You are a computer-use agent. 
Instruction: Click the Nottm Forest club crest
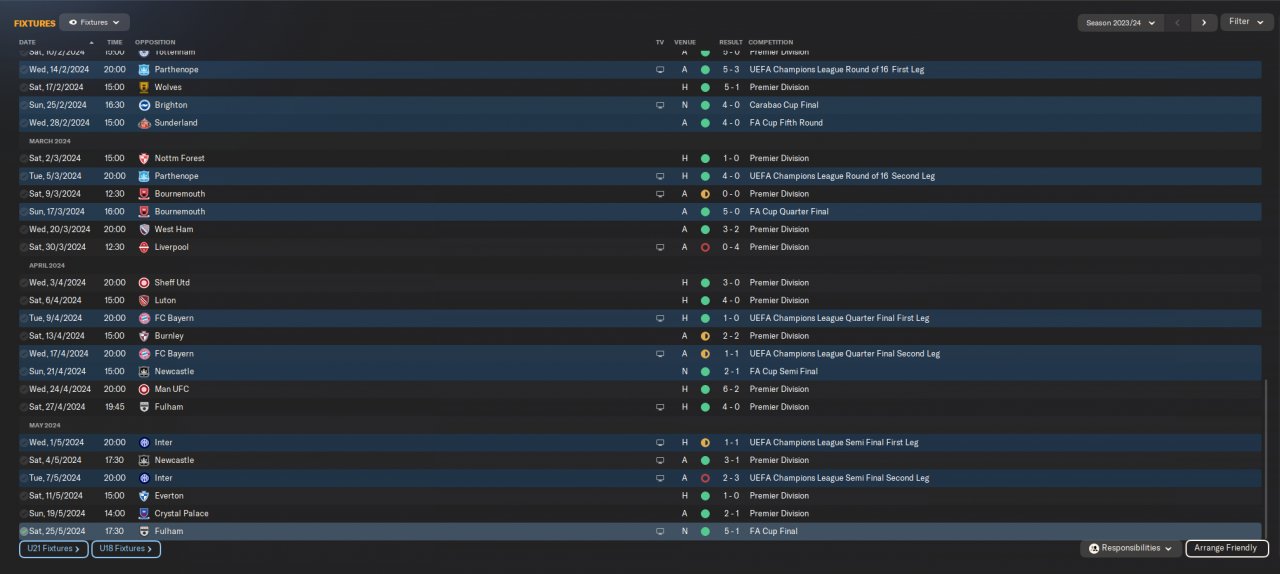pyautogui.click(x=144, y=159)
